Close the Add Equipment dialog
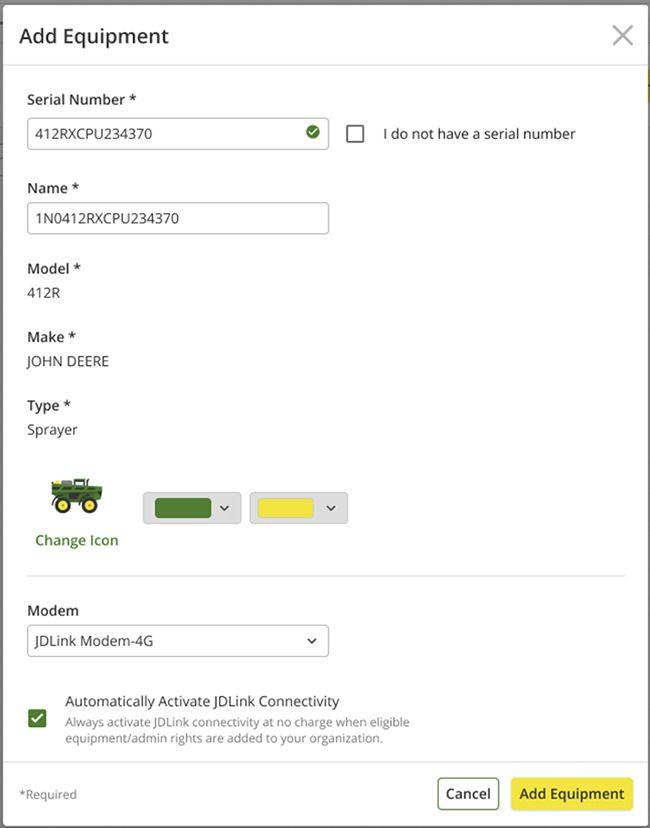The image size is (650, 828). coord(623,36)
